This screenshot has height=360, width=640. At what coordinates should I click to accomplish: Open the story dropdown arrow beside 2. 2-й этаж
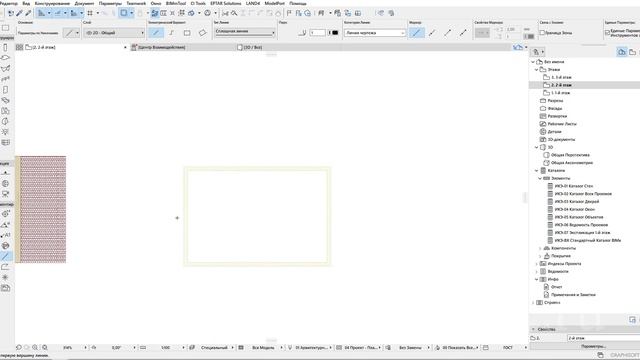[125, 47]
